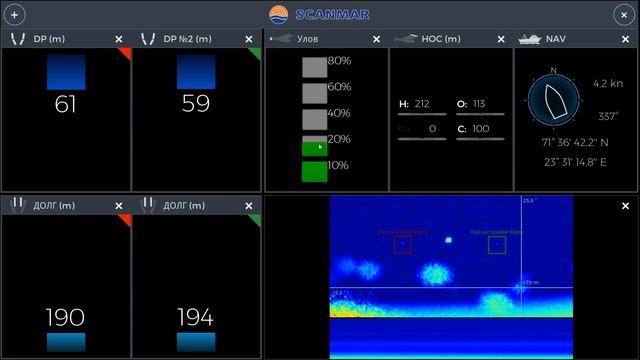Click the value 0 in HOC panel

point(433,129)
